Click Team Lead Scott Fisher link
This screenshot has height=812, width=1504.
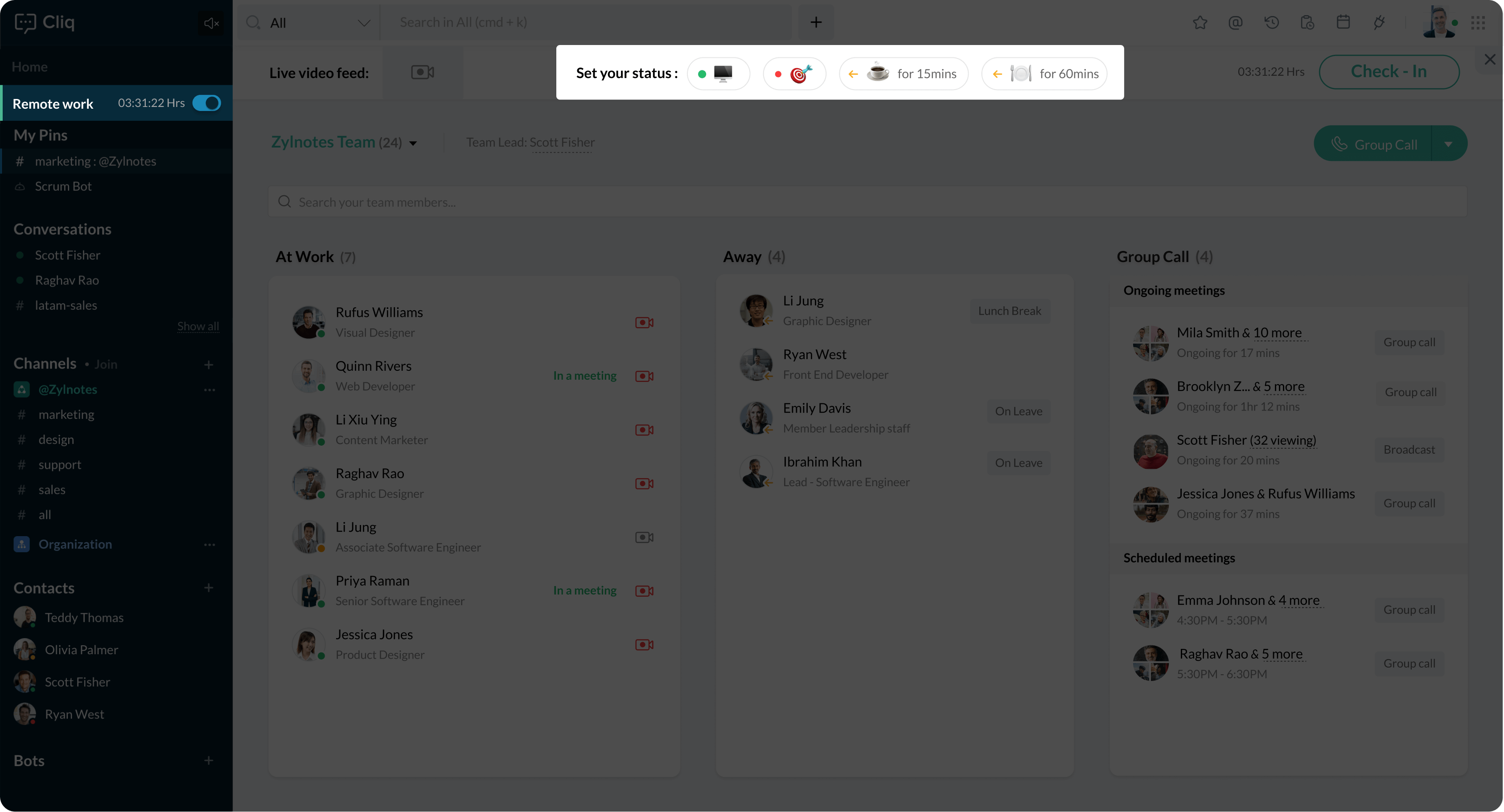pos(562,143)
